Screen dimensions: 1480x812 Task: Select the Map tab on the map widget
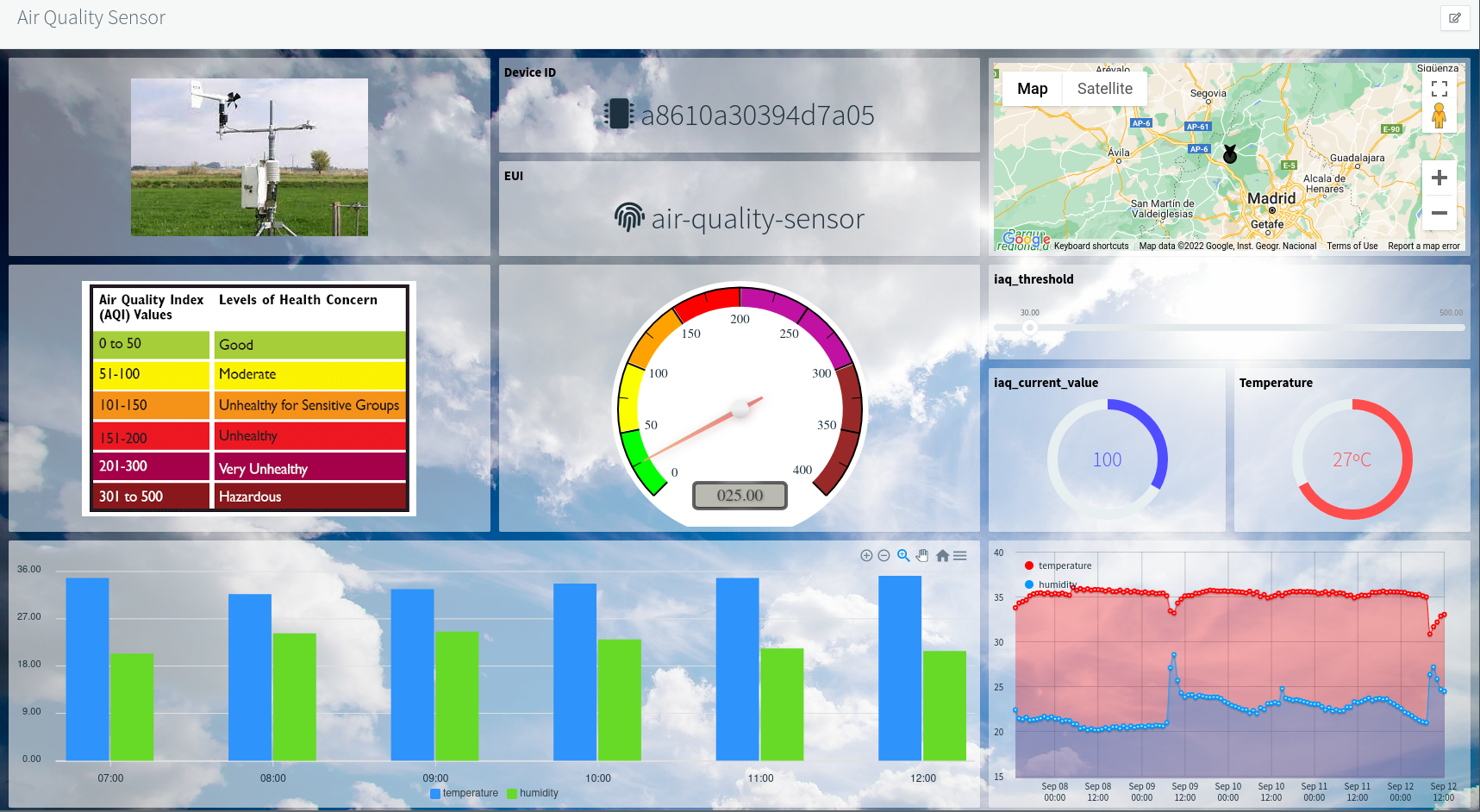click(x=1032, y=88)
